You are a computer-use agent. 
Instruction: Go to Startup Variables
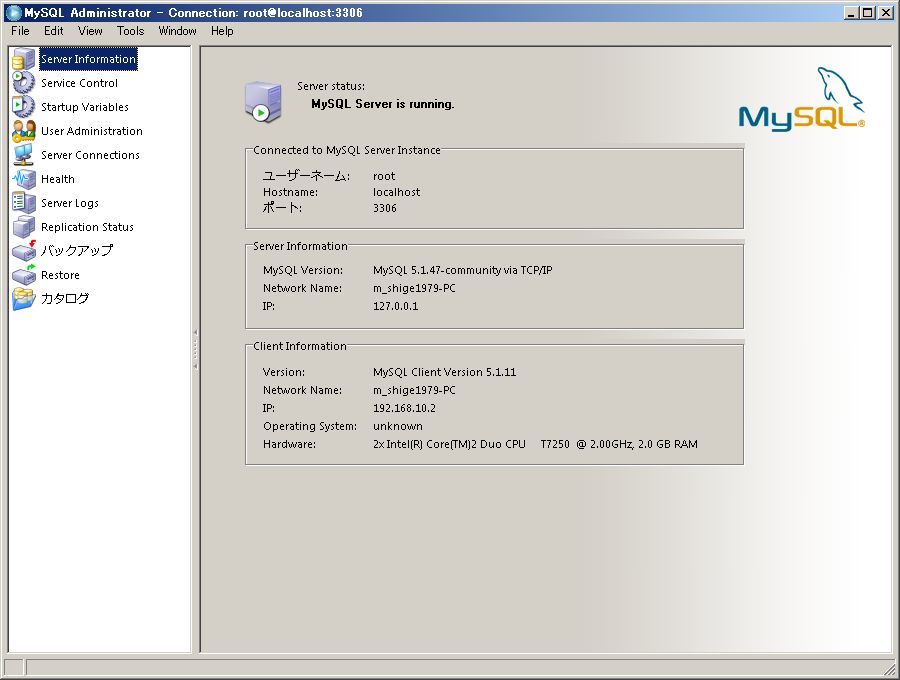tap(84, 107)
